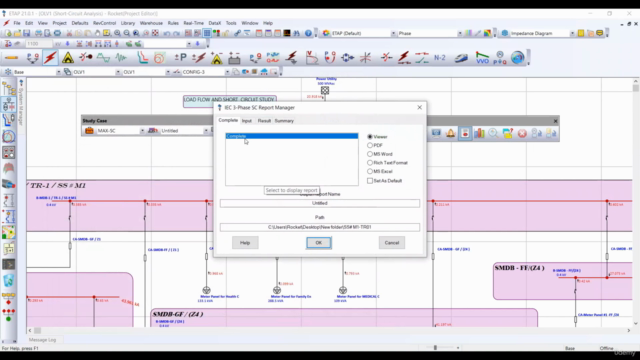This screenshot has height=360, width=640.
Task: Open the Warehouse menu
Action: click(x=151, y=23)
